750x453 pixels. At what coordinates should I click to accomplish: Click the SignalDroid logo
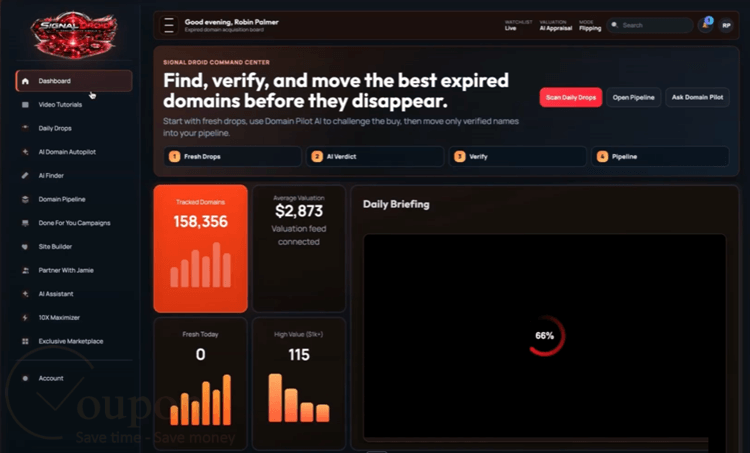74,34
